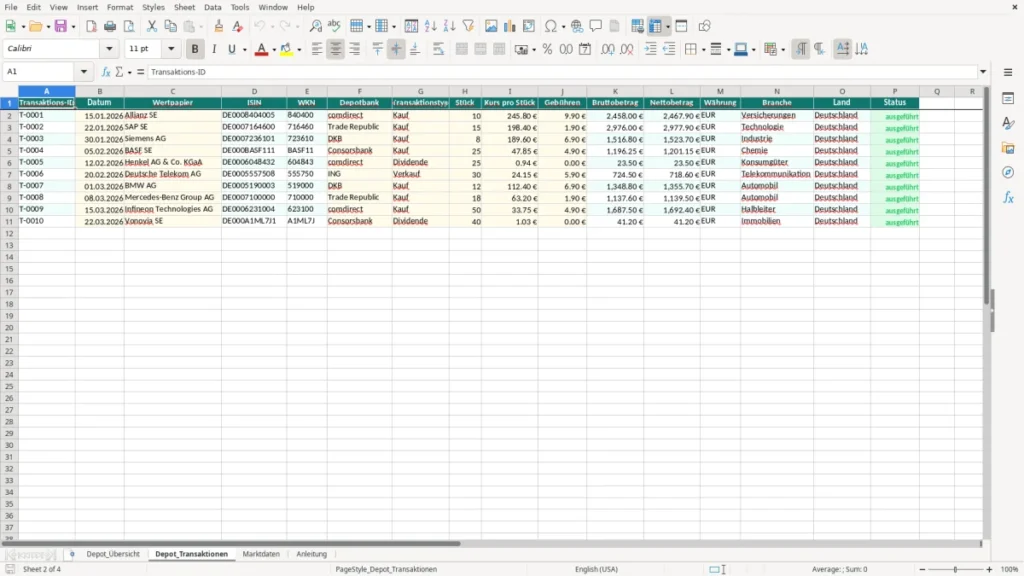
Task: Click the Clear Direct Formatting icon
Action: coord(238,26)
